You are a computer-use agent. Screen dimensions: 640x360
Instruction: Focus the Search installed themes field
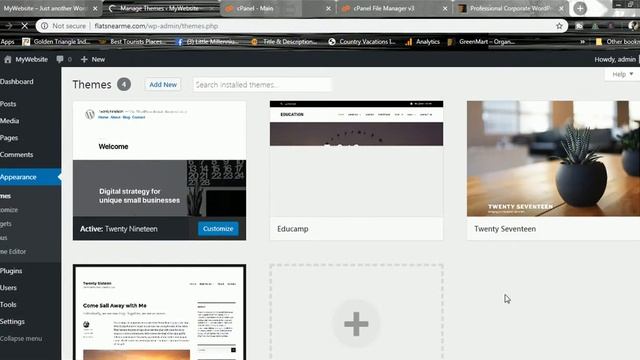(262, 85)
